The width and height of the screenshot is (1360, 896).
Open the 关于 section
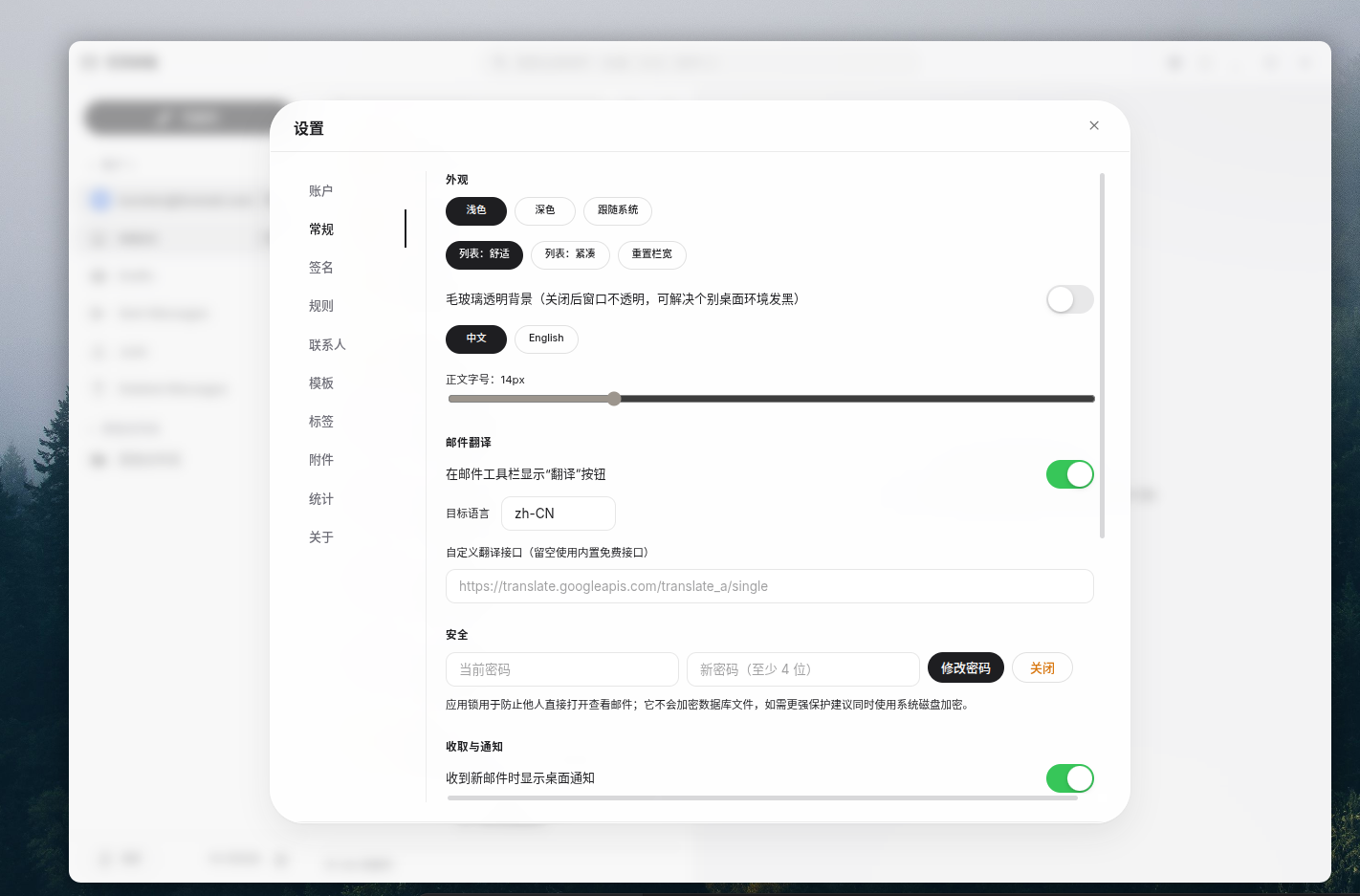[321, 537]
